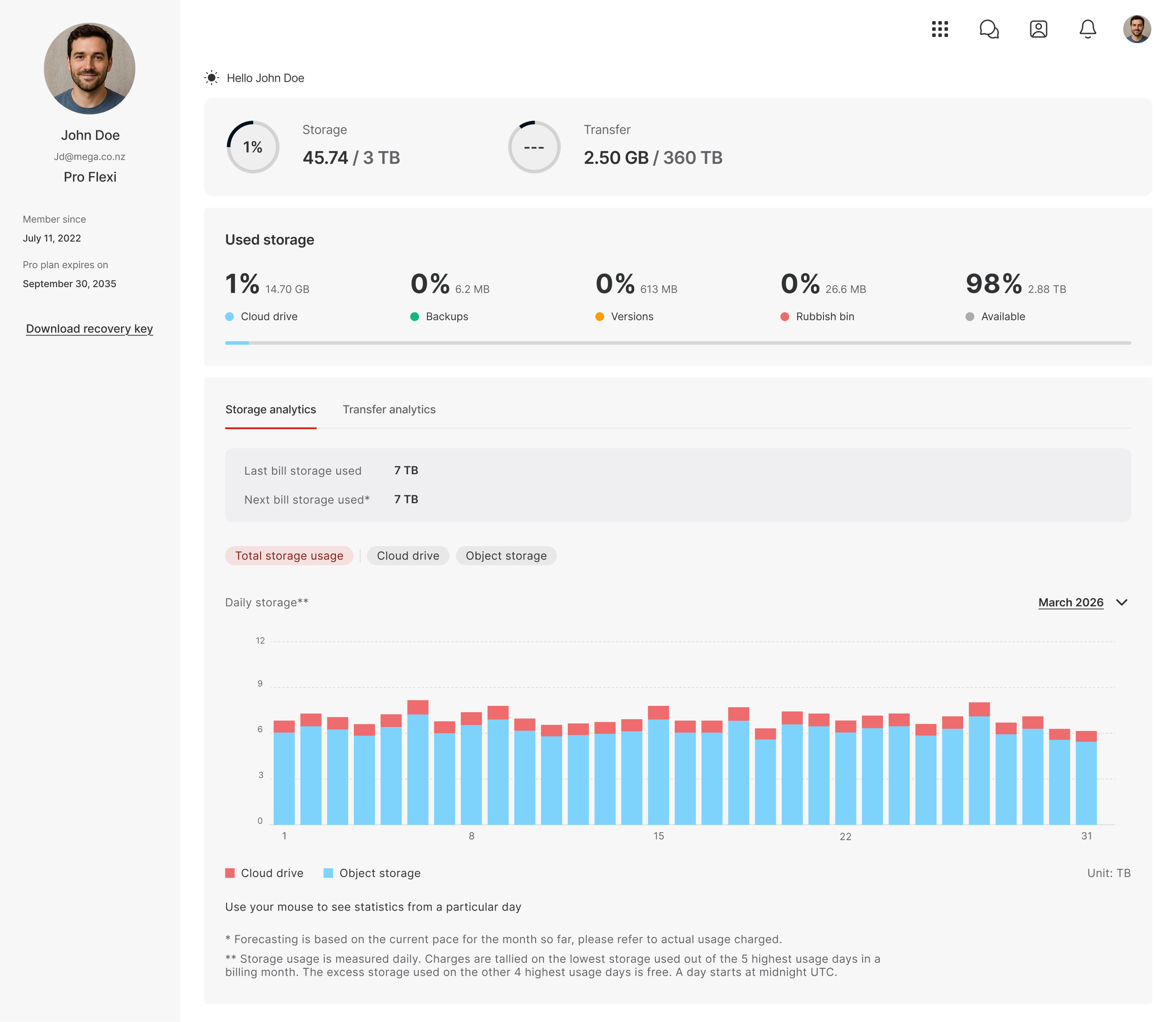Click the used storage progress bar
The width and height of the screenshot is (1176, 1022).
pyautogui.click(x=677, y=343)
